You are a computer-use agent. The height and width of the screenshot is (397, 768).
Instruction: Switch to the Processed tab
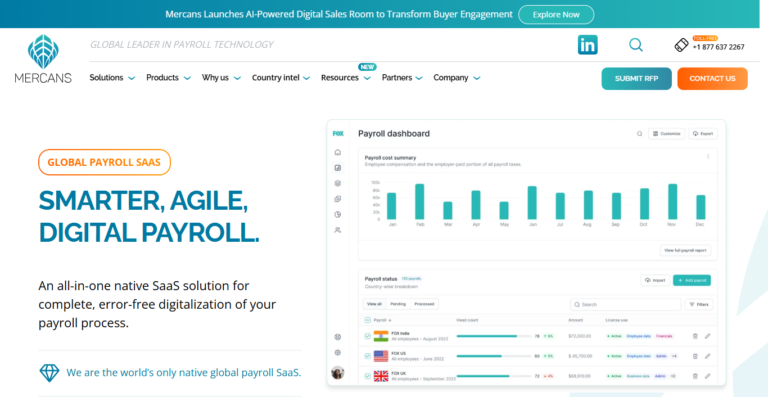coord(424,304)
